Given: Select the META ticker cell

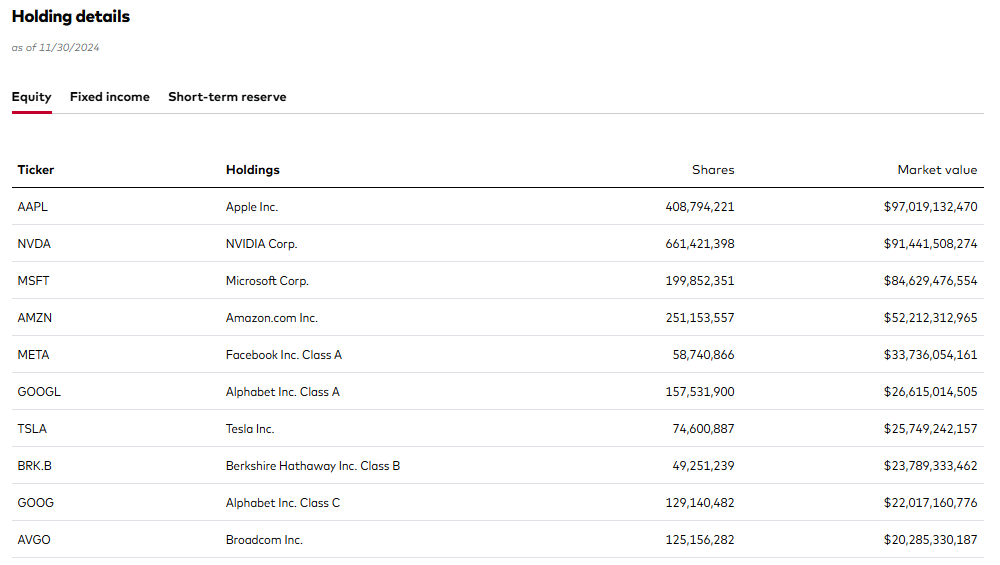Looking at the screenshot, I should (33, 355).
